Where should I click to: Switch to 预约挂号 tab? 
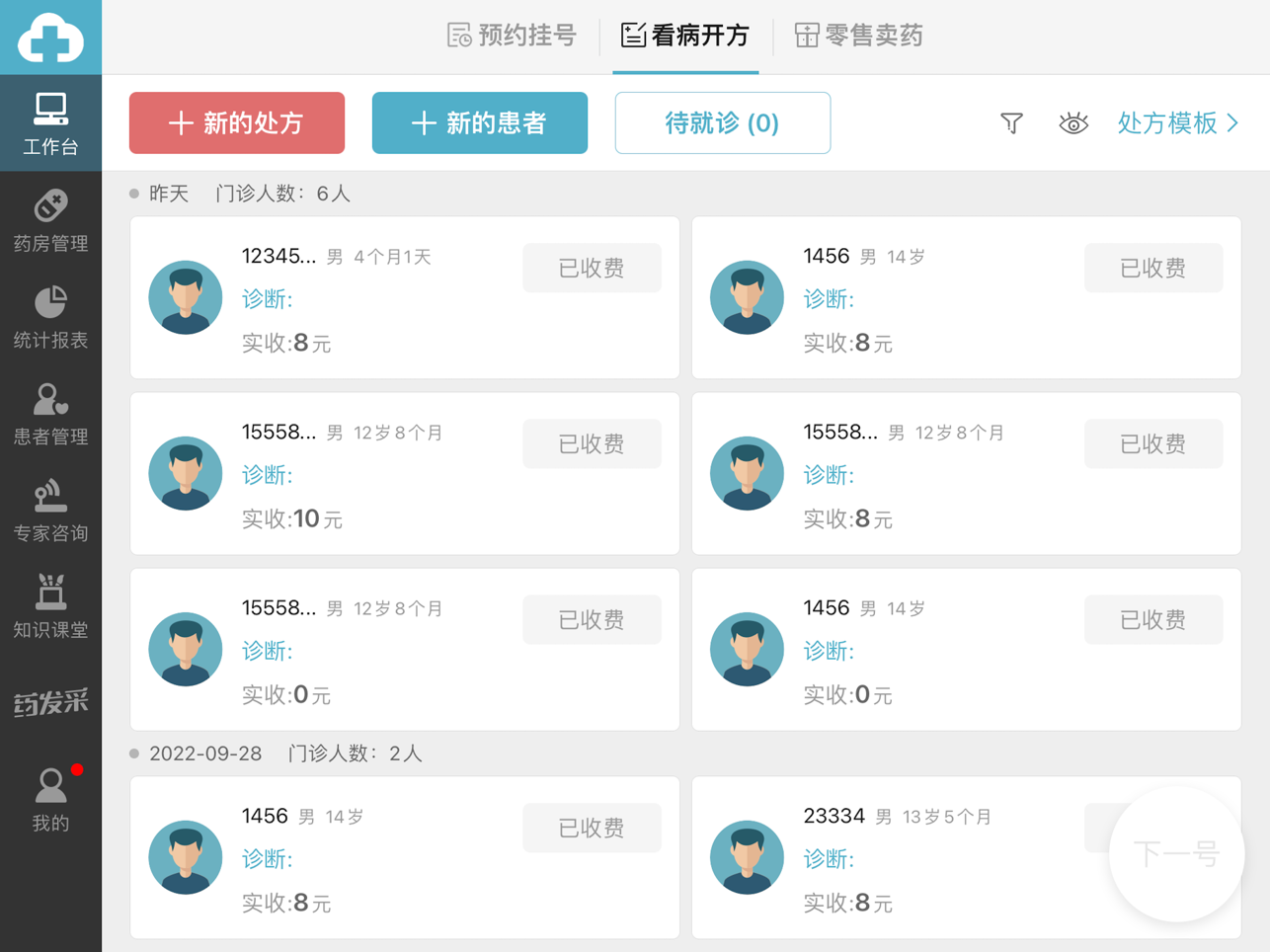pyautogui.click(x=512, y=37)
